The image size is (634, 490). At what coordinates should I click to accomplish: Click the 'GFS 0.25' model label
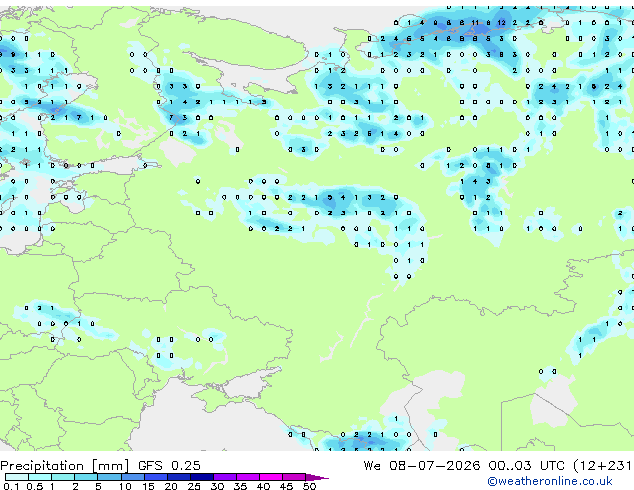click(169, 466)
